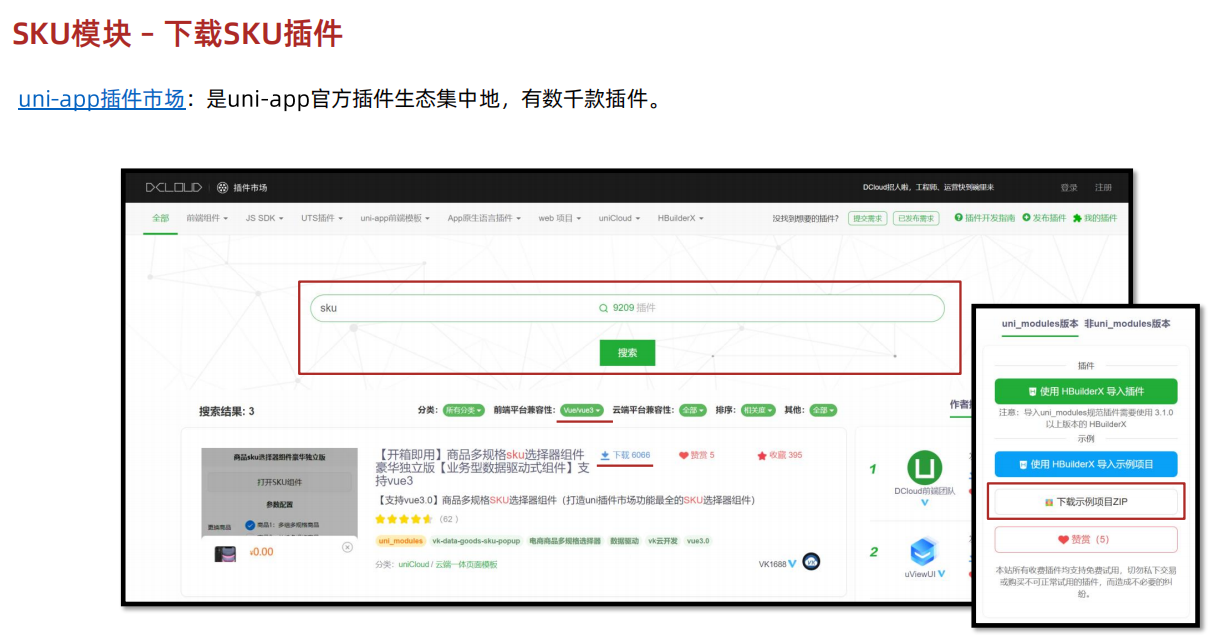Viewport: 1227px width, 643px height.
Task: Expand the JS SDK menu
Action: pyautogui.click(x=265, y=218)
